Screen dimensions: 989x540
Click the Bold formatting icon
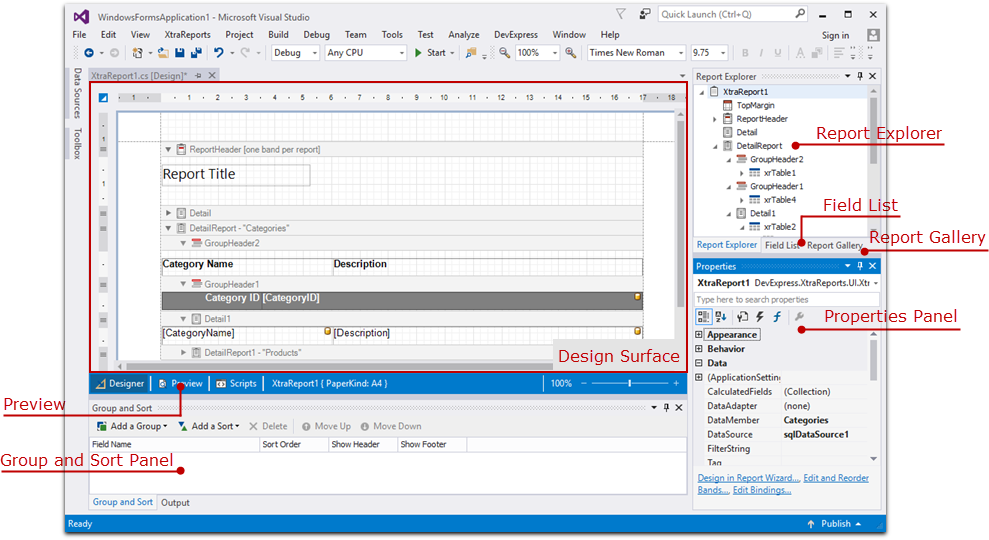coord(745,53)
